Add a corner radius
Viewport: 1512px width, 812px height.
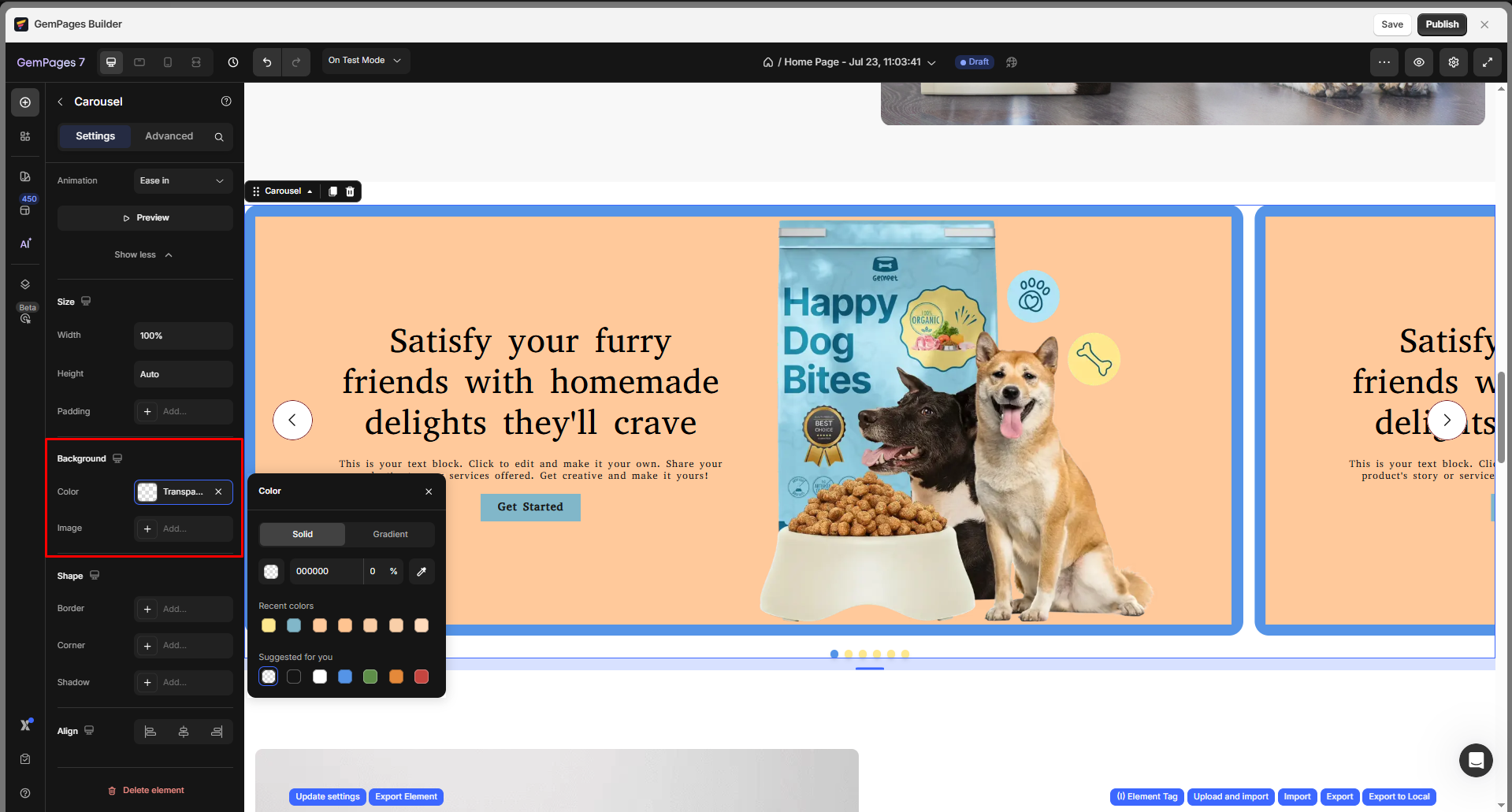[x=183, y=646]
